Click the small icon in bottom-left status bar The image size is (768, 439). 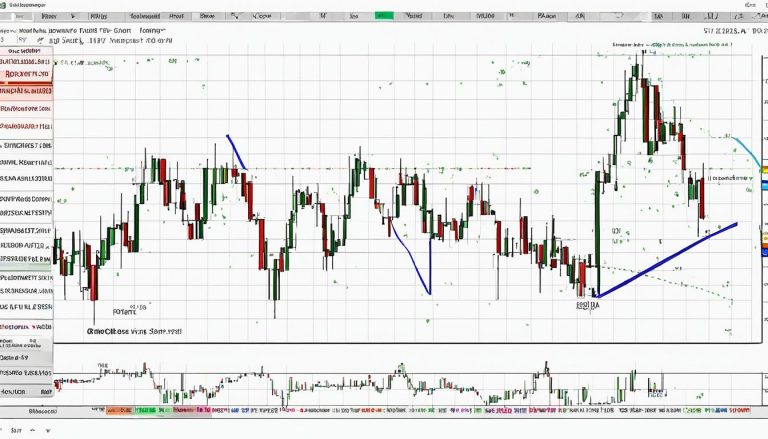(12, 428)
